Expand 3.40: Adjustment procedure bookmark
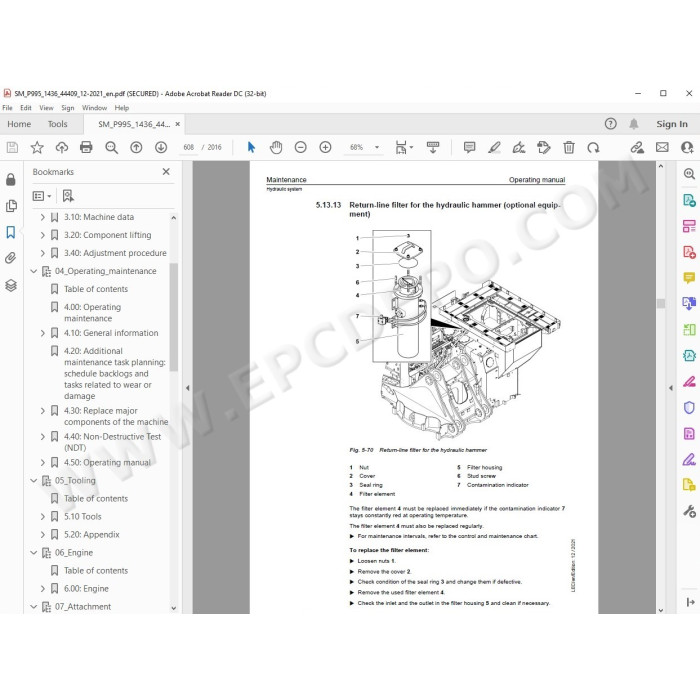This screenshot has width=700, height=700. click(43, 253)
